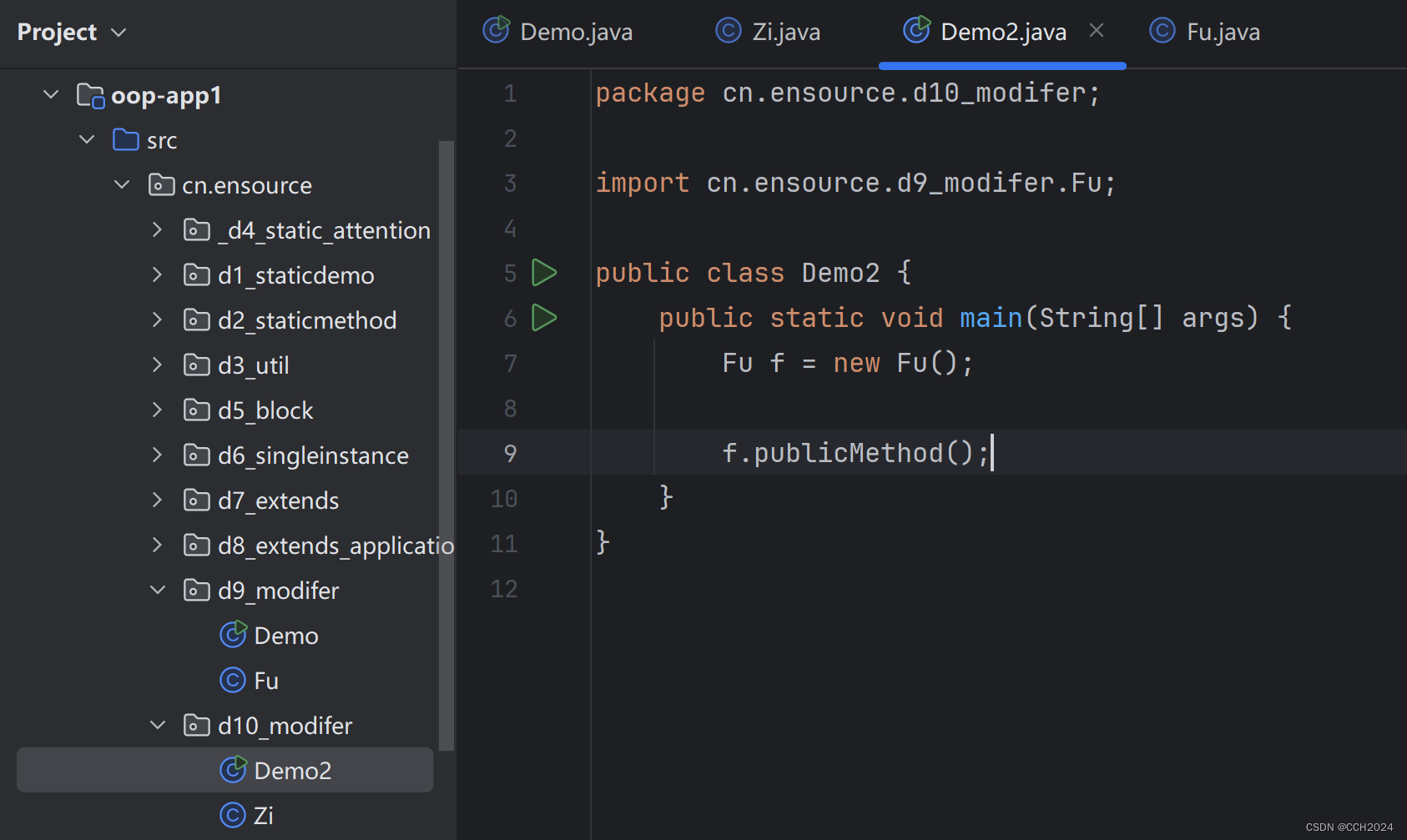The height and width of the screenshot is (840, 1407).
Task: Click the d8_extends_application package icon
Action: pyautogui.click(x=196, y=546)
